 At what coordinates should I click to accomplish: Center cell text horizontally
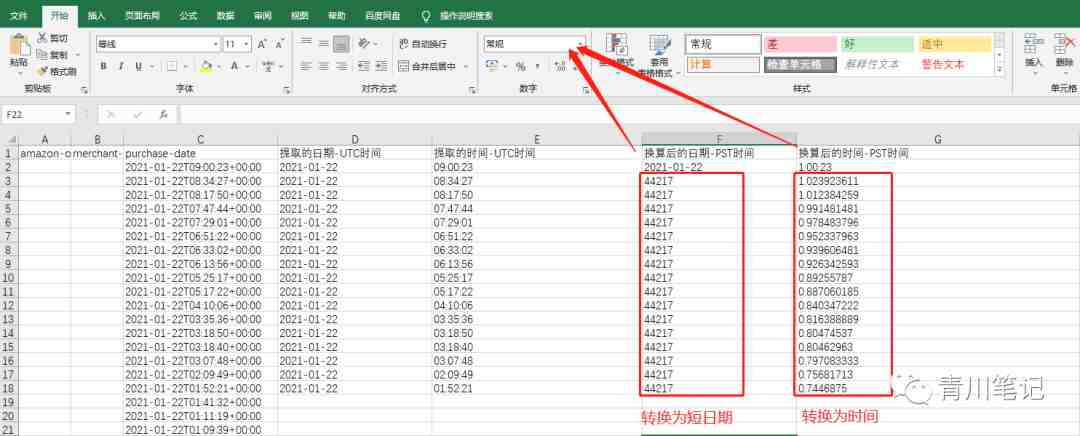click(x=324, y=66)
